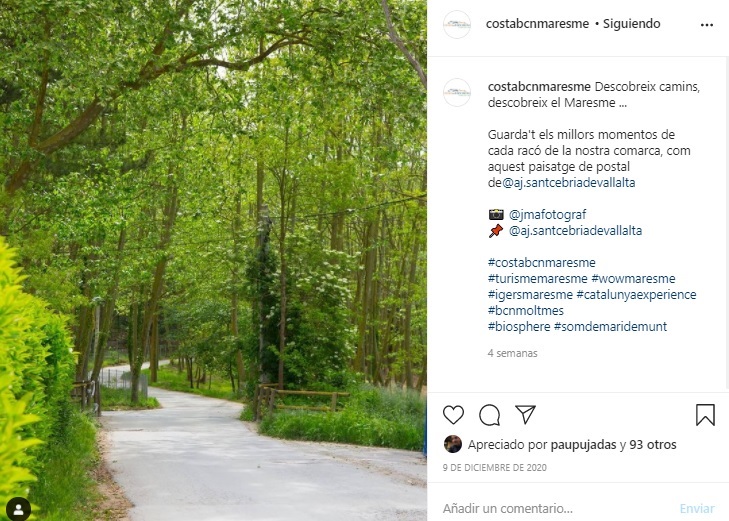
Task: Open profile avatar beside caption
Action: pos(457,92)
